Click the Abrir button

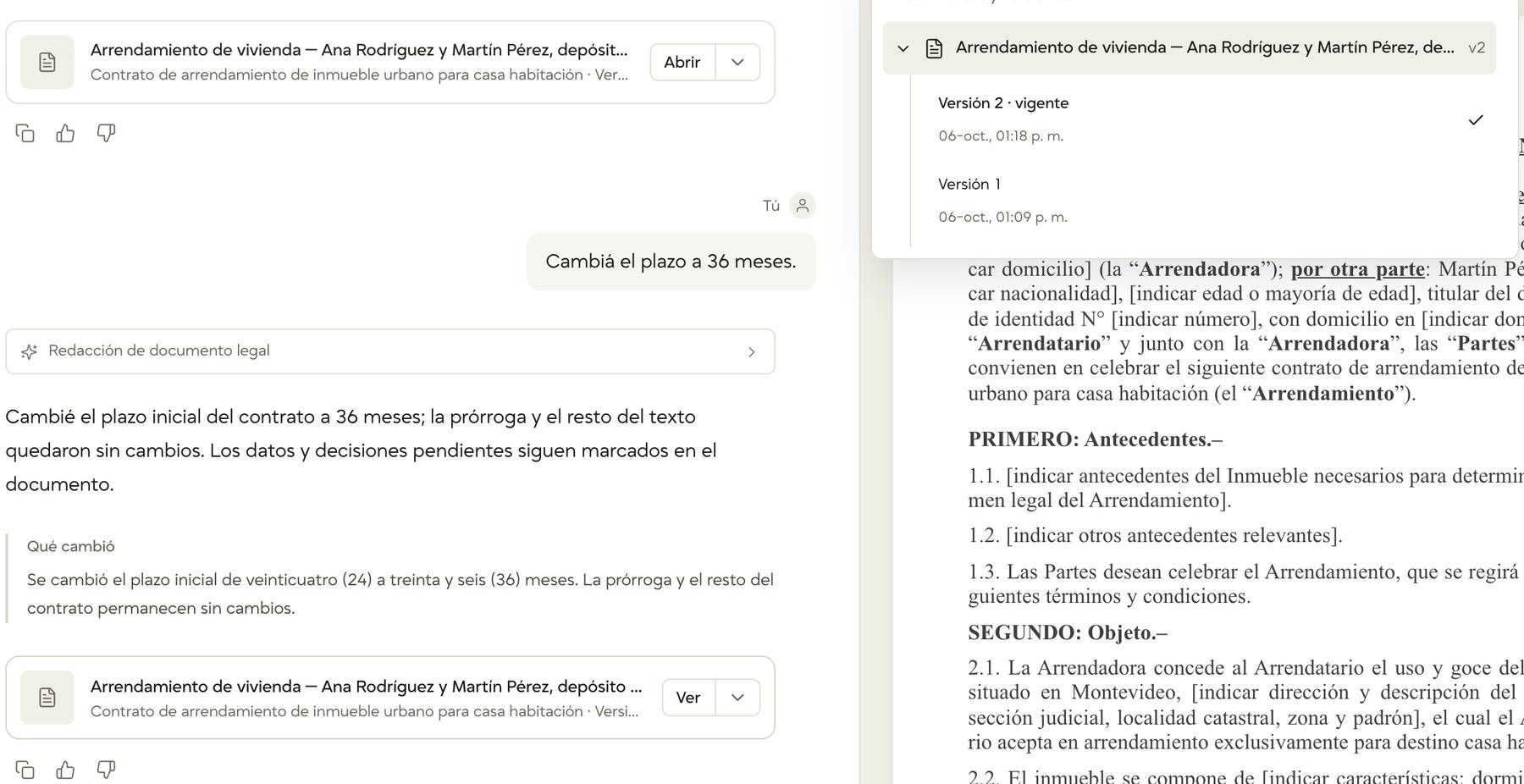(x=682, y=62)
